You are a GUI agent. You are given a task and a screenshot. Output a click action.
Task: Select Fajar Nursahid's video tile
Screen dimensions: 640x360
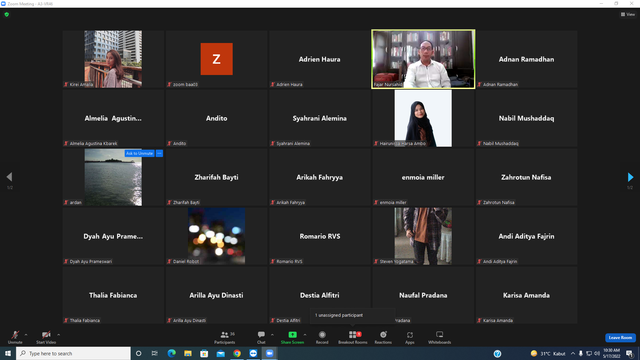click(423, 59)
